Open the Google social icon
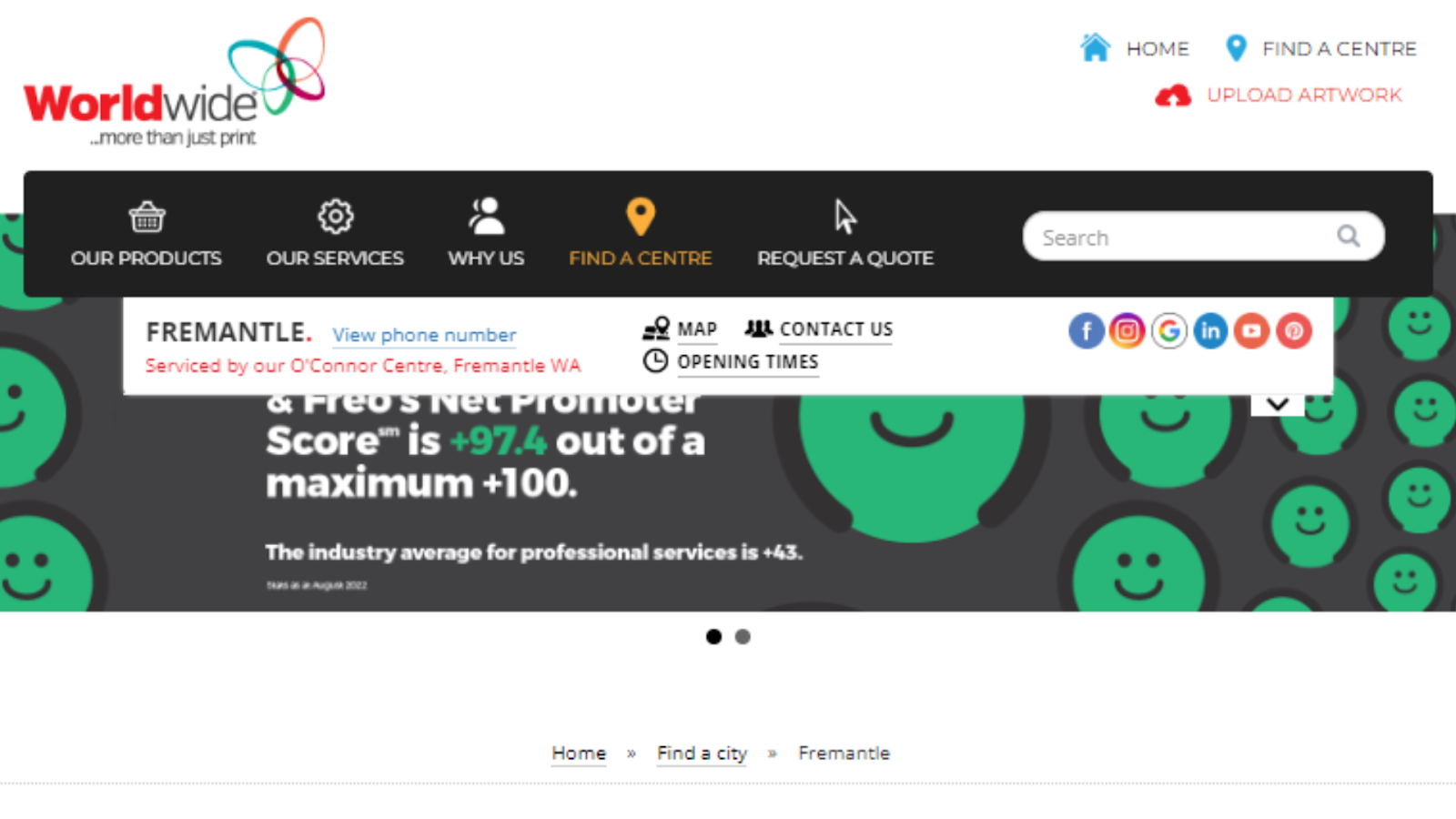This screenshot has height=819, width=1456. coord(1168,331)
